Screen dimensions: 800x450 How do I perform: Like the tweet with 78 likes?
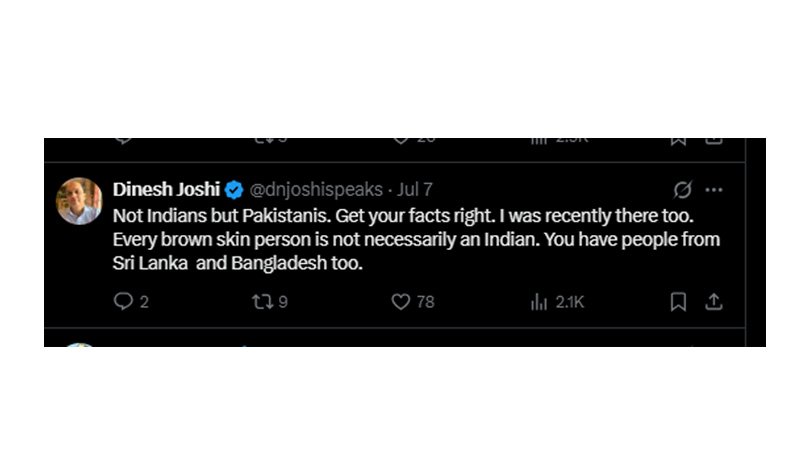click(x=400, y=301)
